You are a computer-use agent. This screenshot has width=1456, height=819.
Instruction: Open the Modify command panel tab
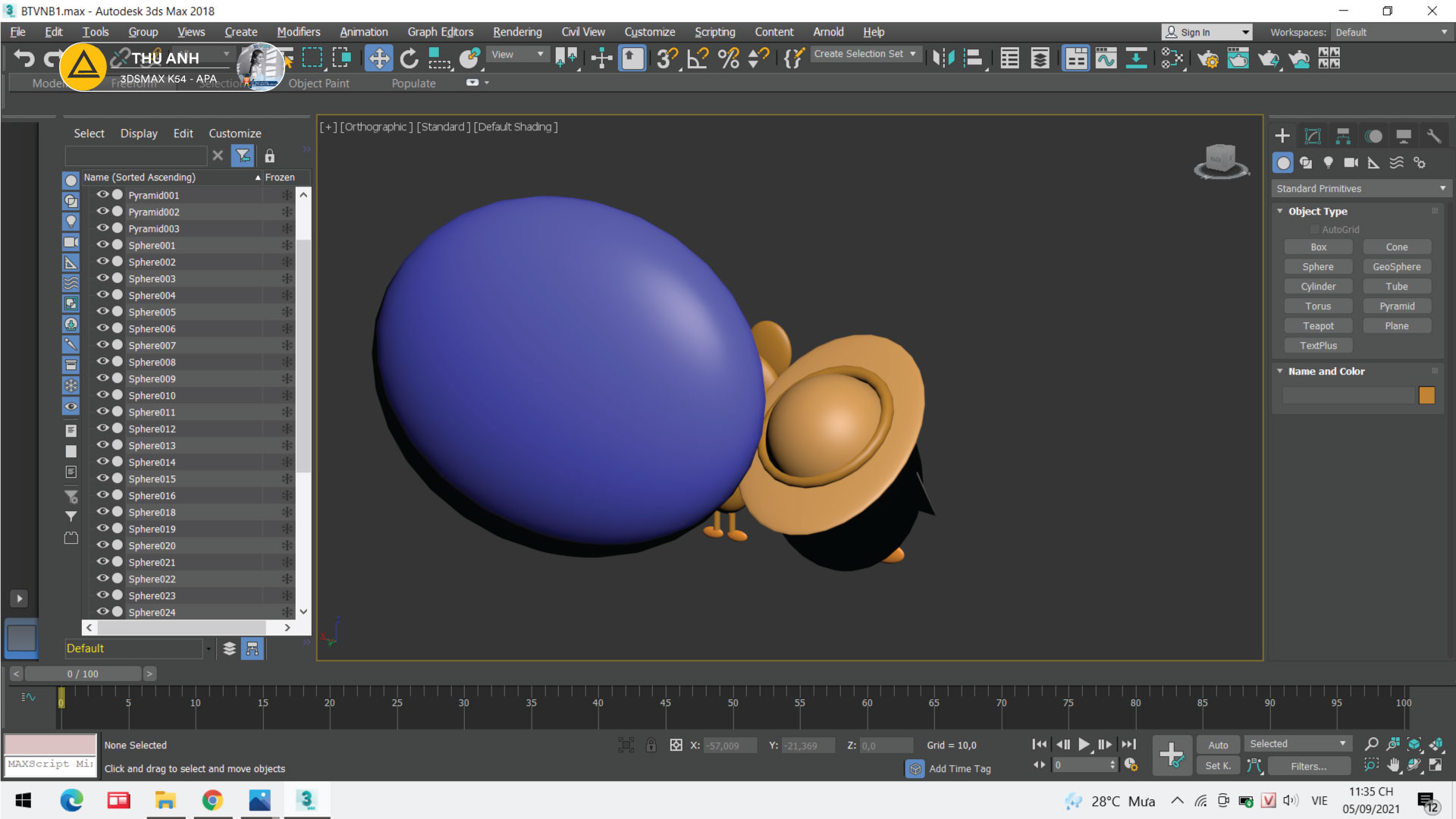pos(1313,136)
